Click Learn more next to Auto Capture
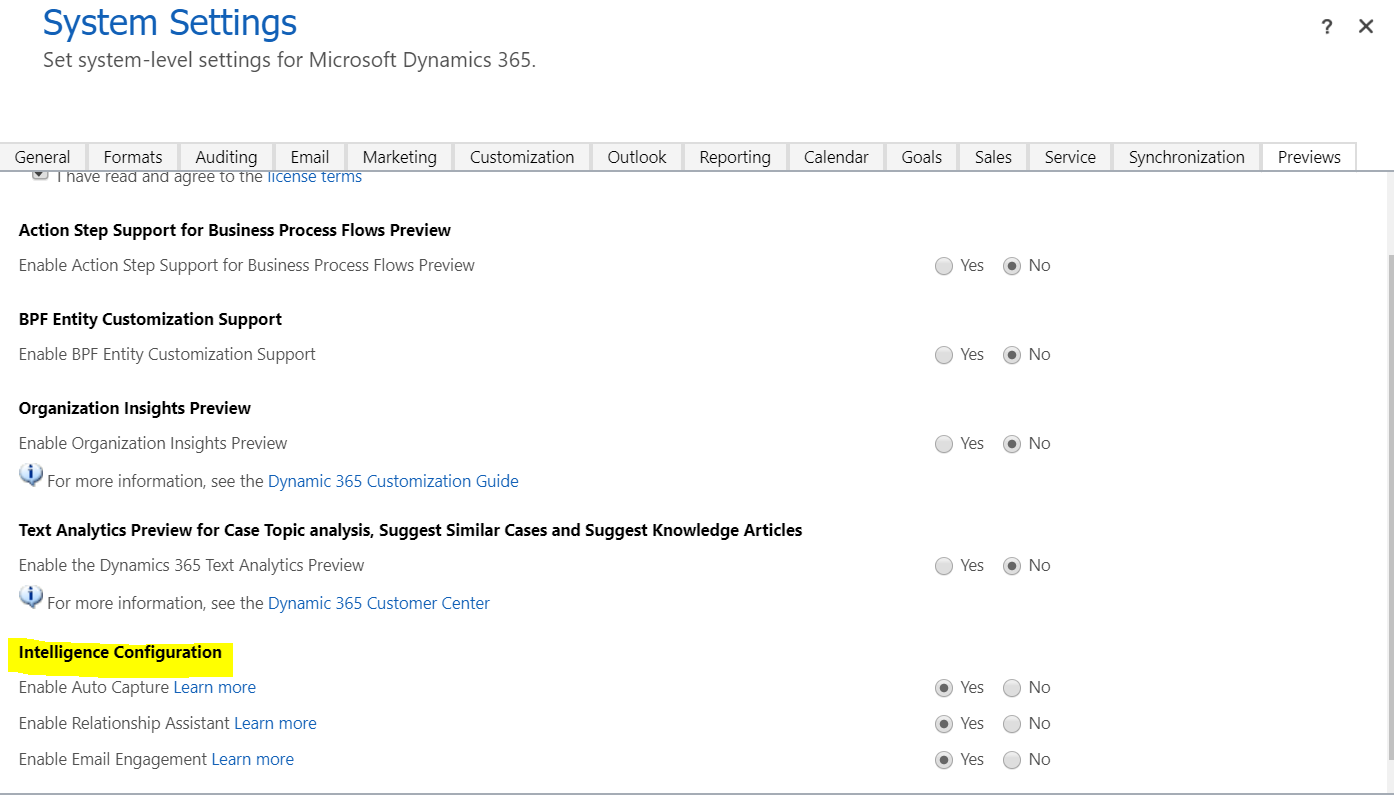 [215, 687]
